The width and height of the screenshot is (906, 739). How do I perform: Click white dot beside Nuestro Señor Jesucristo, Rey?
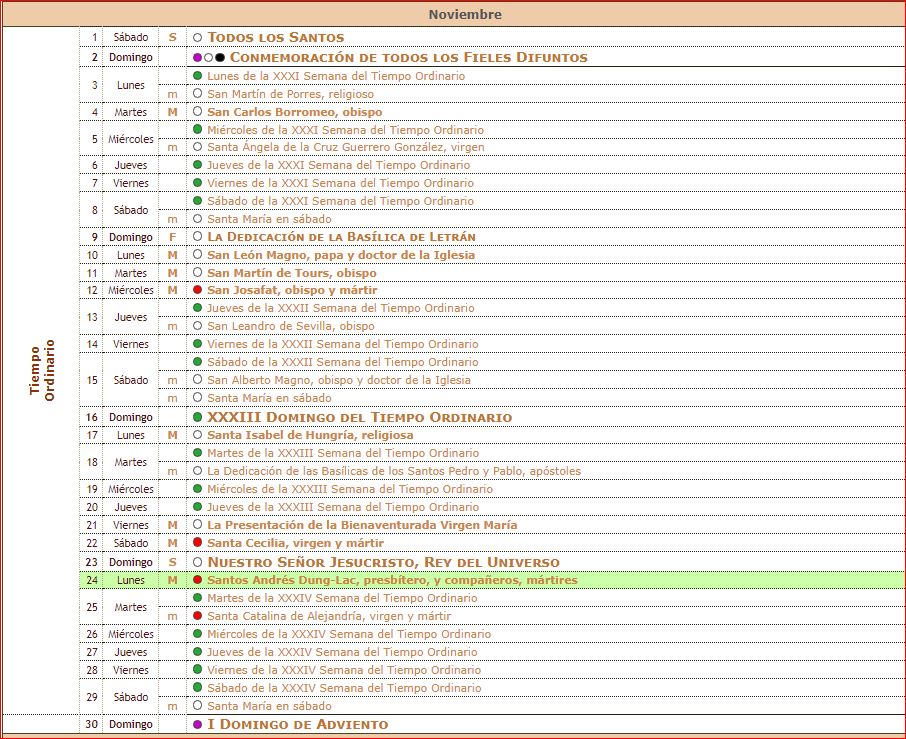(x=198, y=562)
